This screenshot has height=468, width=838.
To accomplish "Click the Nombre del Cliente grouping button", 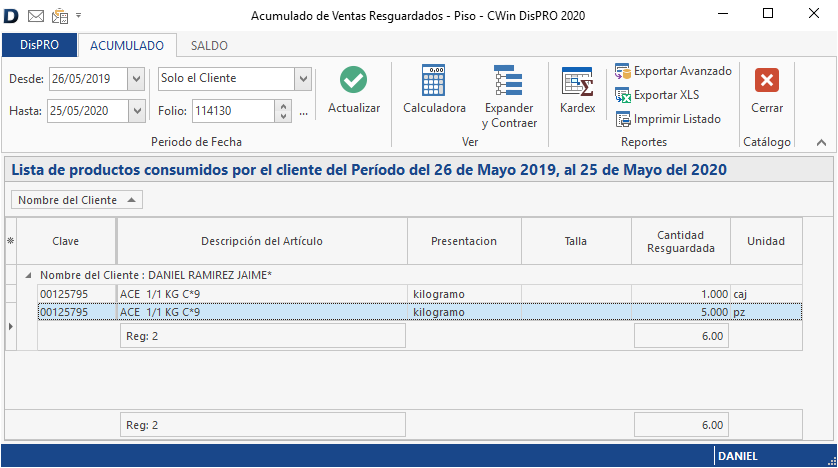I will click(x=76, y=200).
